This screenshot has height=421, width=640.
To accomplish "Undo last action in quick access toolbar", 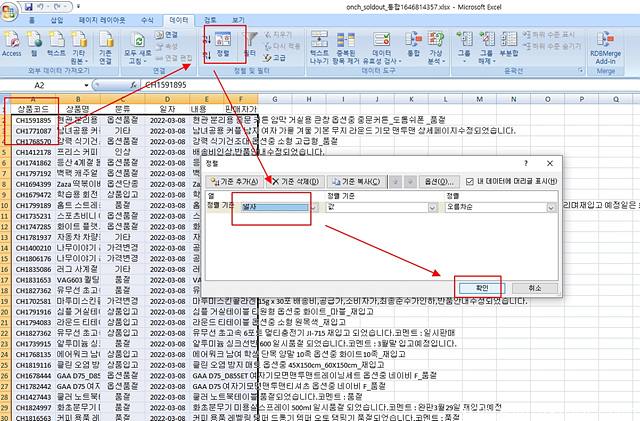I will (x=40, y=7).
